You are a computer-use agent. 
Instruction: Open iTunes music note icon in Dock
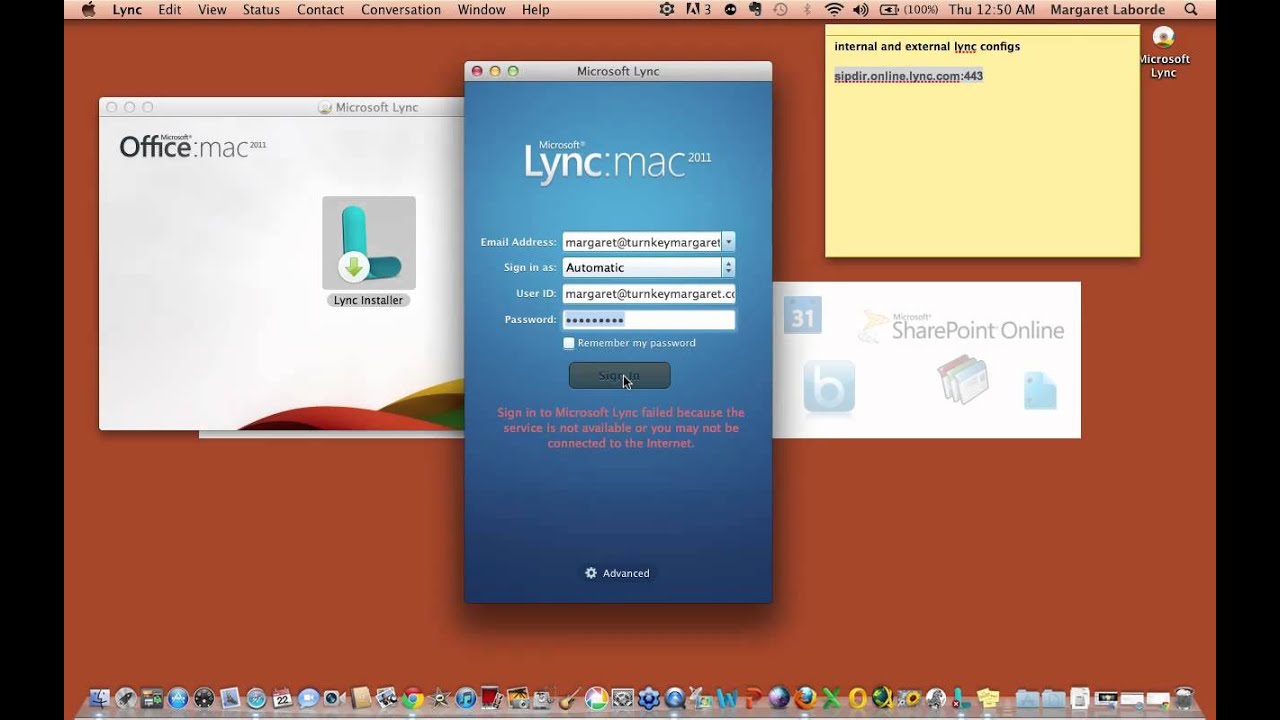click(x=465, y=699)
